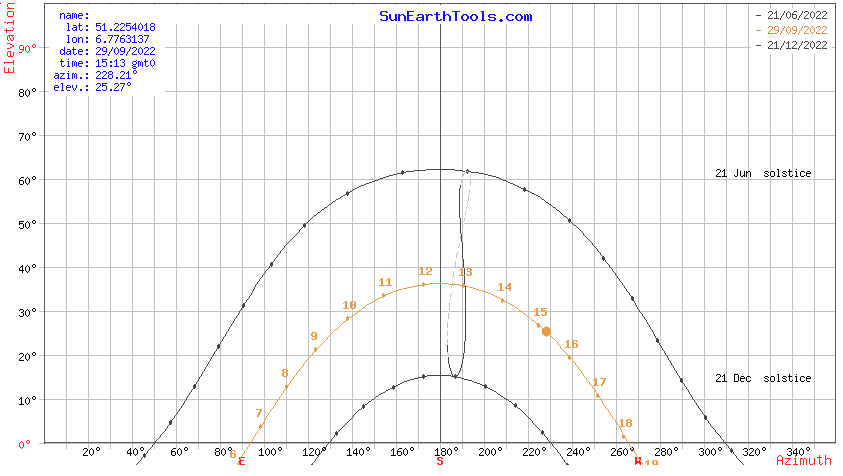The width and height of the screenshot is (843, 476).
Task: Click the hour 15 label on sun path
Action: 541,313
